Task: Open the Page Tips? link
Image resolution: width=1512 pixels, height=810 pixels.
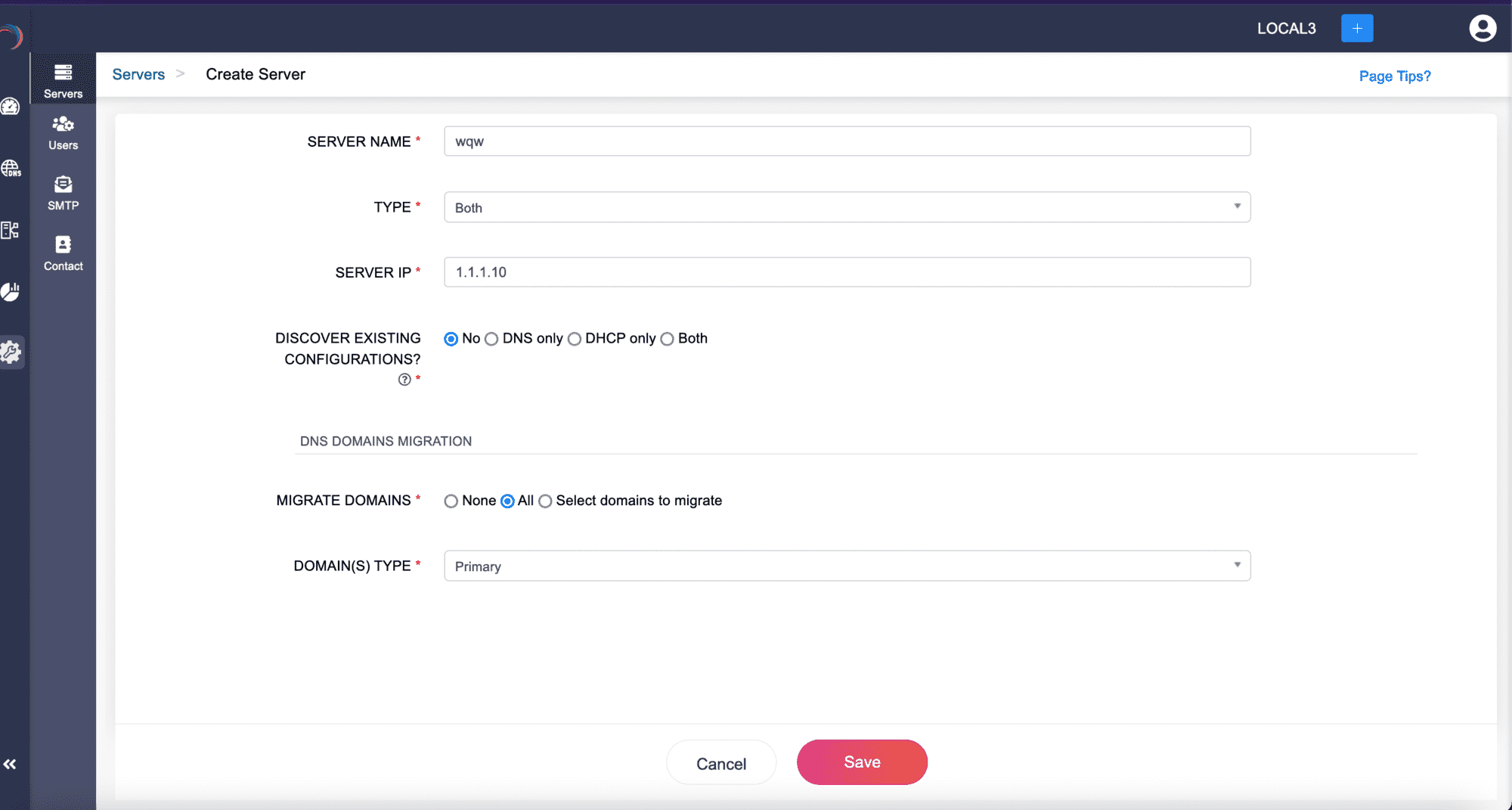Action: click(x=1395, y=76)
